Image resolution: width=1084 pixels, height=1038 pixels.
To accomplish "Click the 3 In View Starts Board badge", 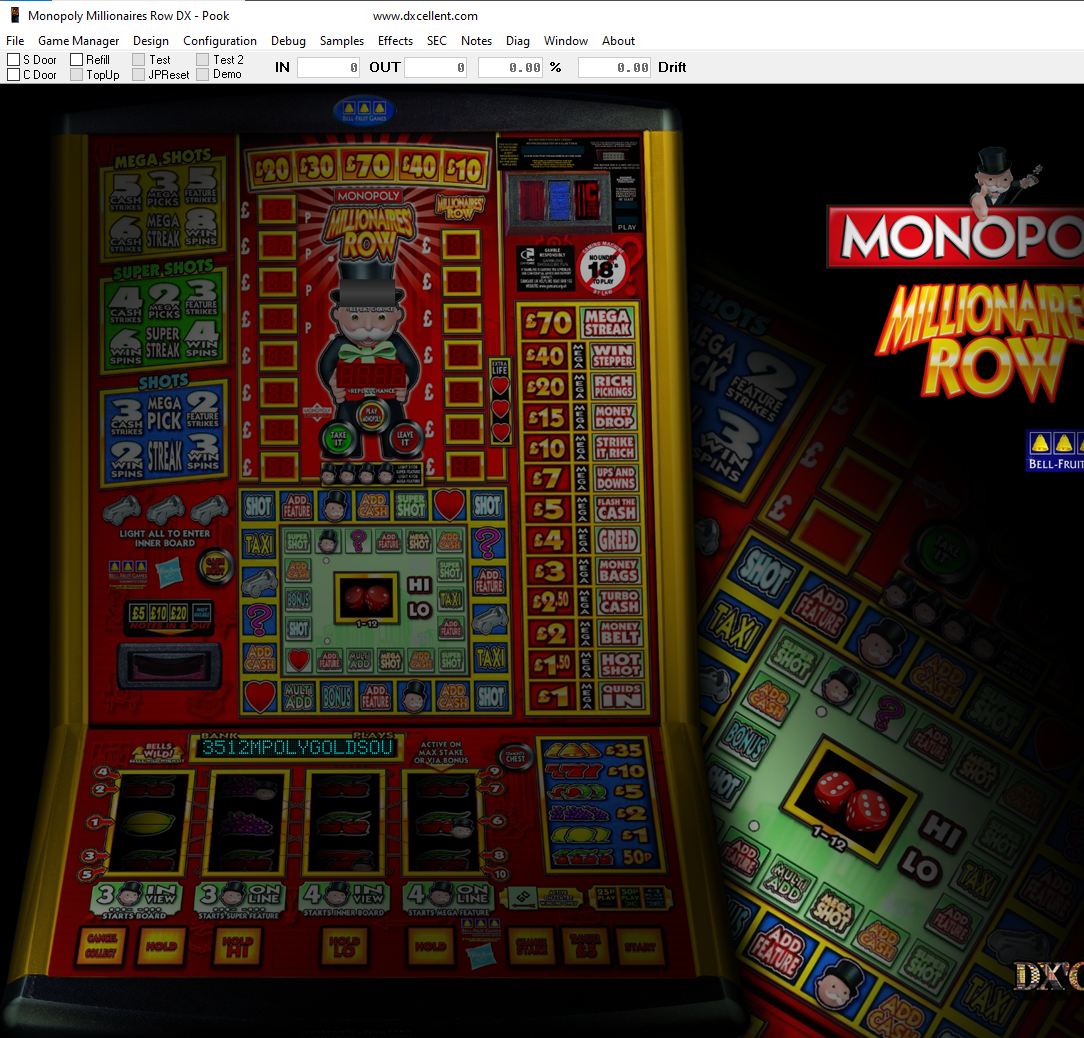I will pyautogui.click(x=138, y=900).
